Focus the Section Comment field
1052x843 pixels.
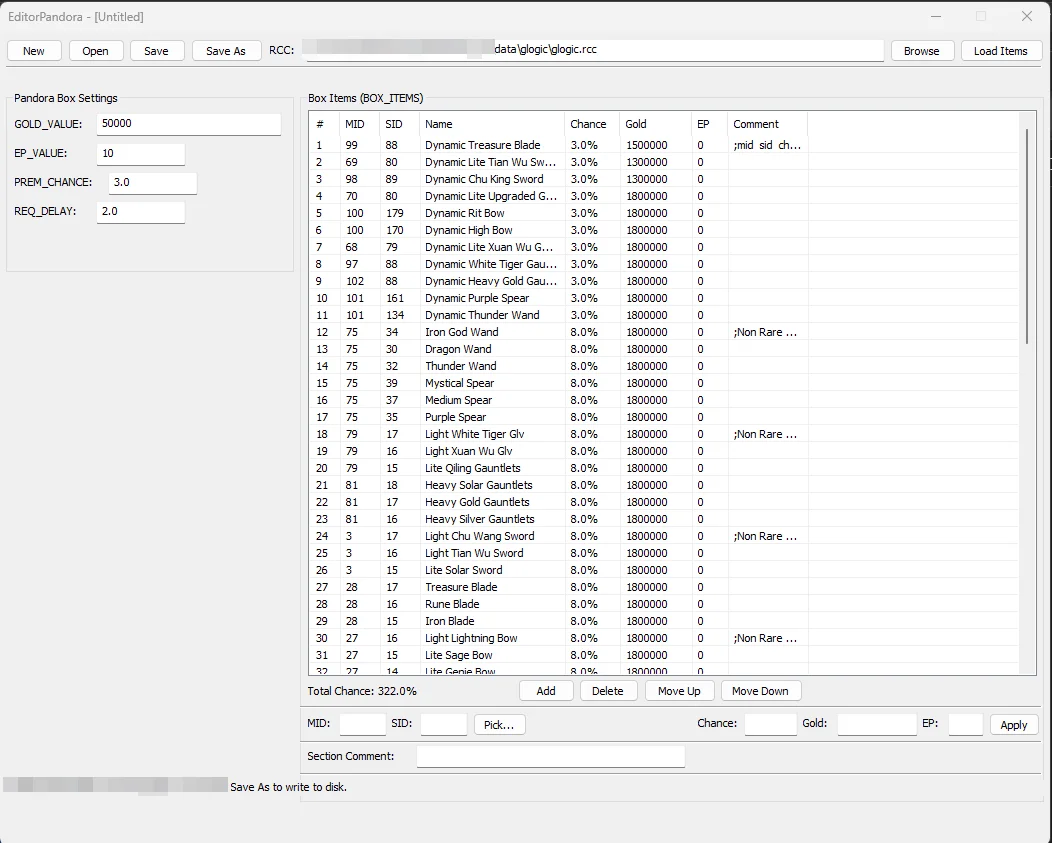(x=551, y=756)
